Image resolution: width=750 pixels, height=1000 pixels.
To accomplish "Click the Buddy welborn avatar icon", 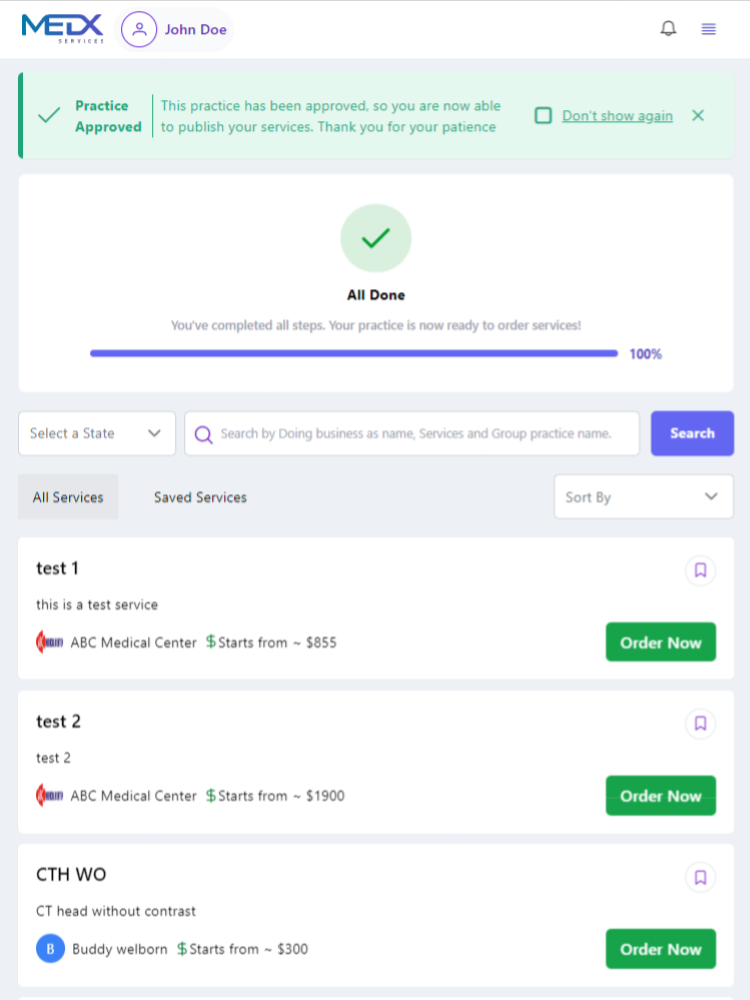I will point(50,949).
